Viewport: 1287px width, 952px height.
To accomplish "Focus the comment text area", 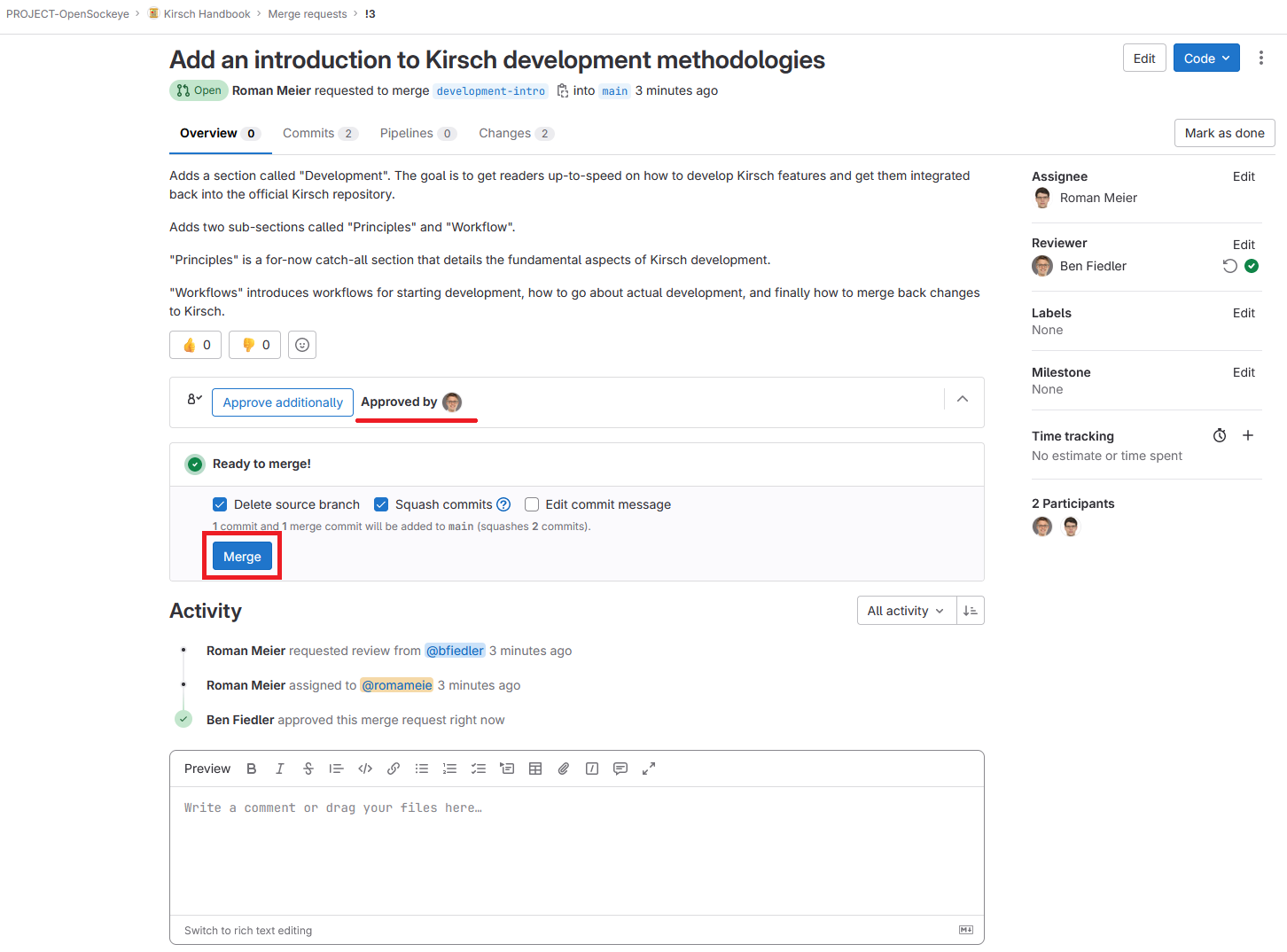I will pyautogui.click(x=577, y=850).
